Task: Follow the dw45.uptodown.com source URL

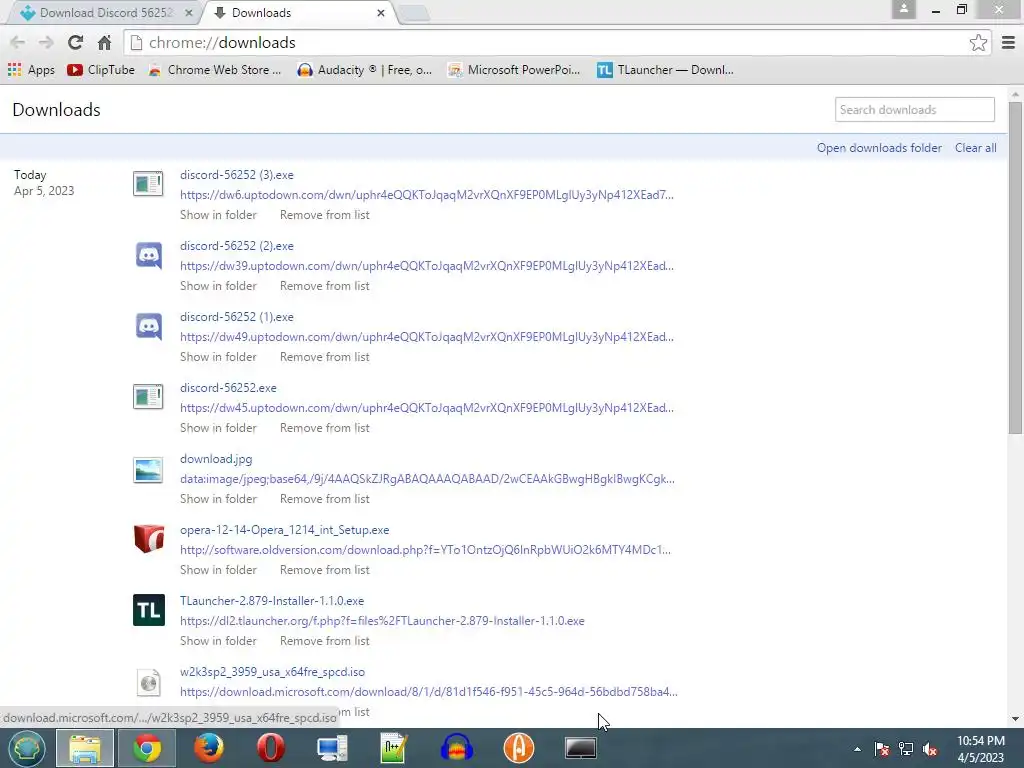Action: pyautogui.click(x=426, y=408)
